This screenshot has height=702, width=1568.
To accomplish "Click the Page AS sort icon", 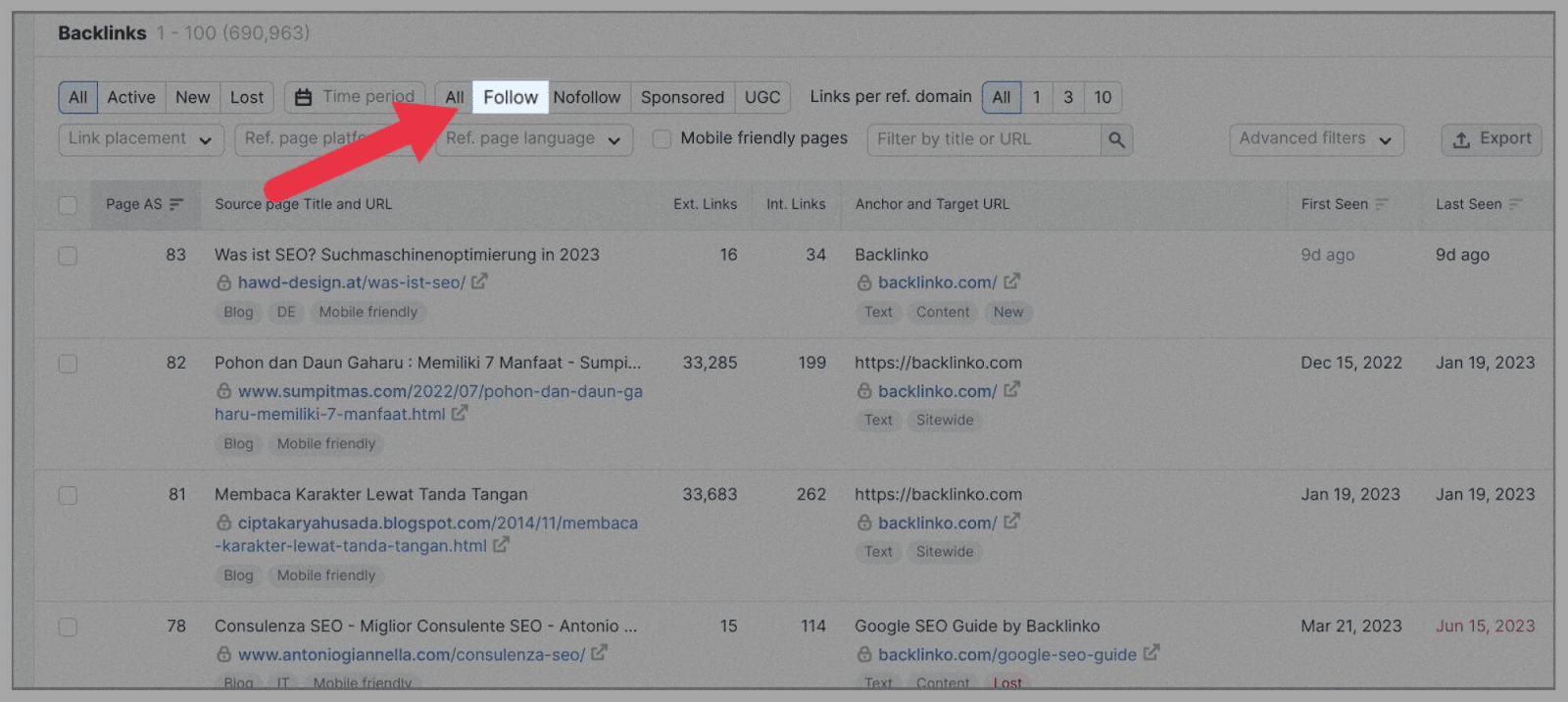I will pyautogui.click(x=176, y=204).
